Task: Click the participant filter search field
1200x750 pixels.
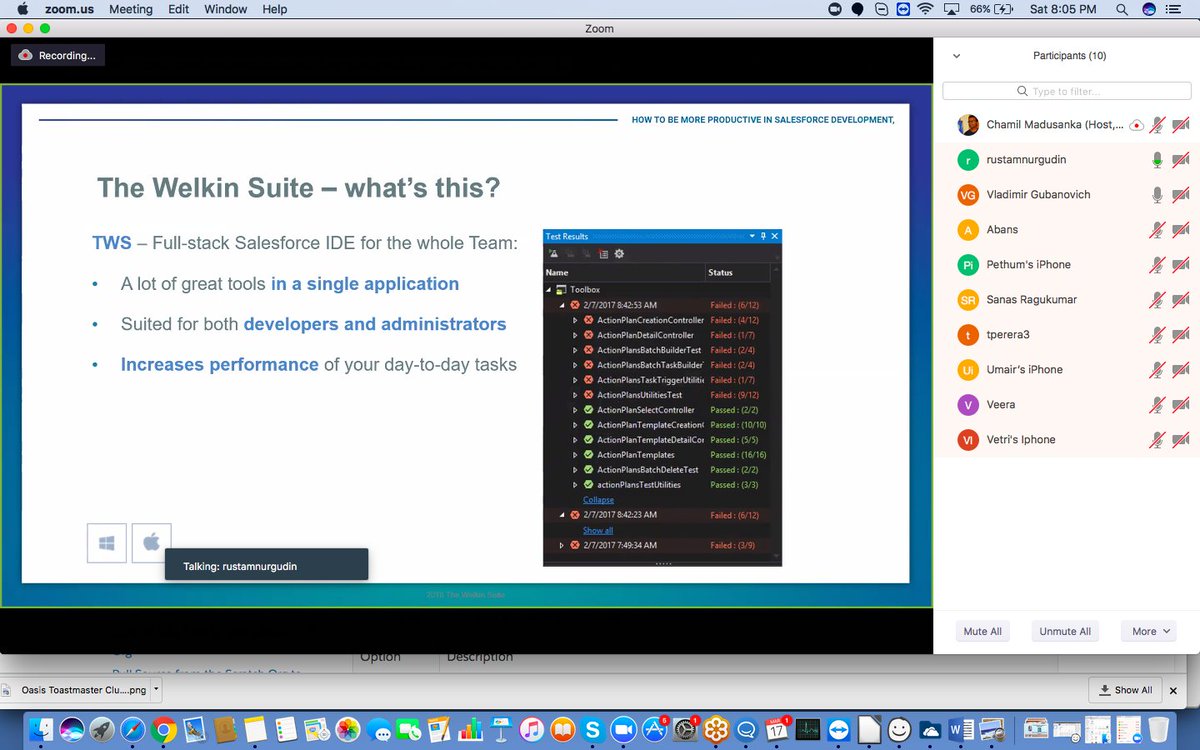Action: pyautogui.click(x=1066, y=91)
